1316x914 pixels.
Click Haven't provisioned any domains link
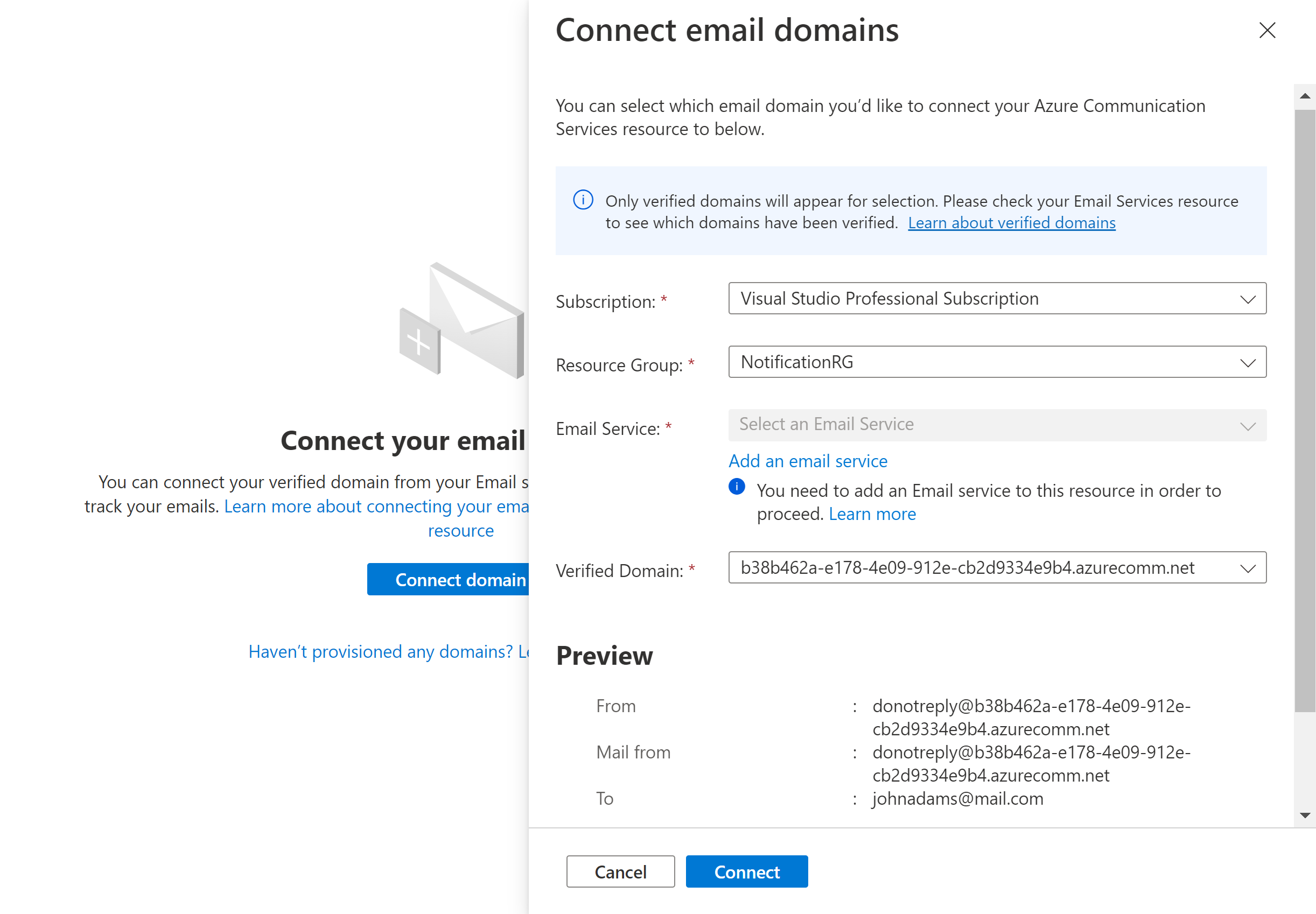click(x=383, y=651)
